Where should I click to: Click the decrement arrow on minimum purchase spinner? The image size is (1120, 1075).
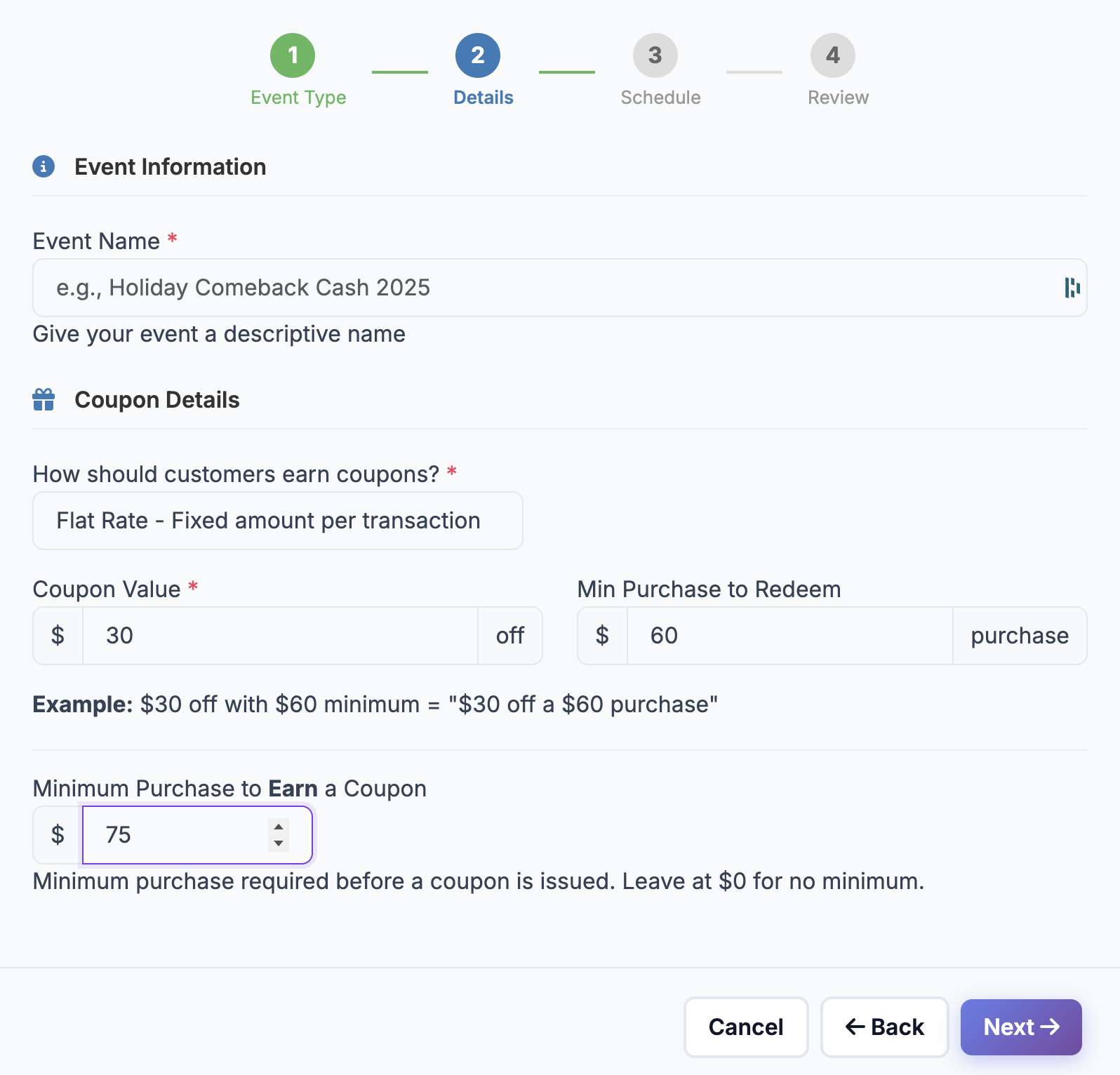278,843
